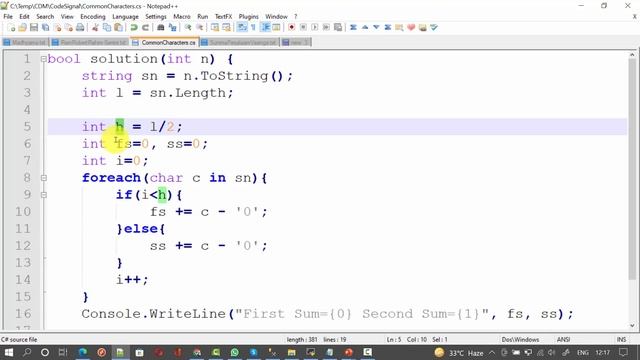Screen dimensions: 640x360
Task: Open the Settings menu
Action: tap(156, 16)
